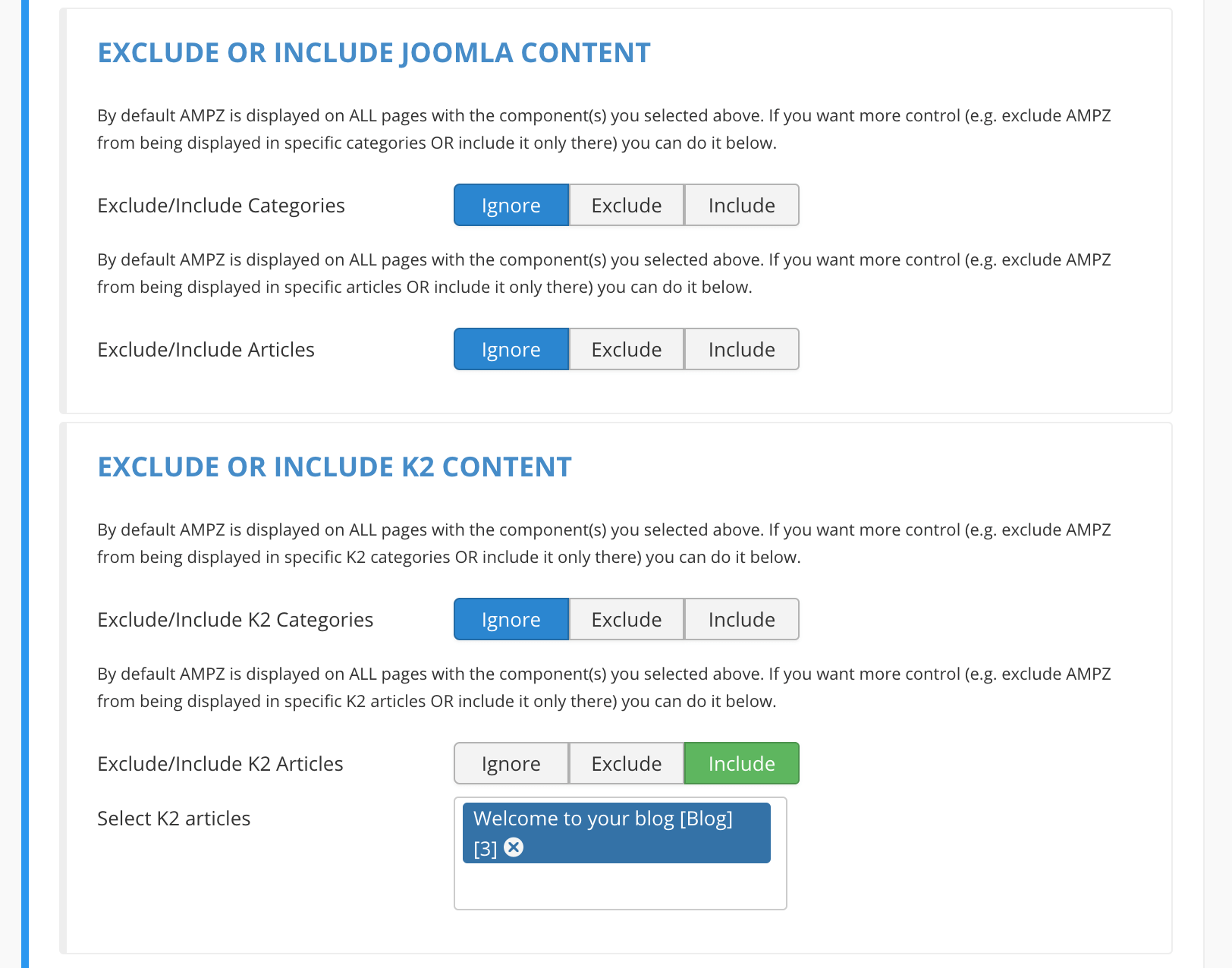This screenshot has width=1232, height=968.
Task: Click the 'Select K2 articles' label
Action: click(174, 819)
